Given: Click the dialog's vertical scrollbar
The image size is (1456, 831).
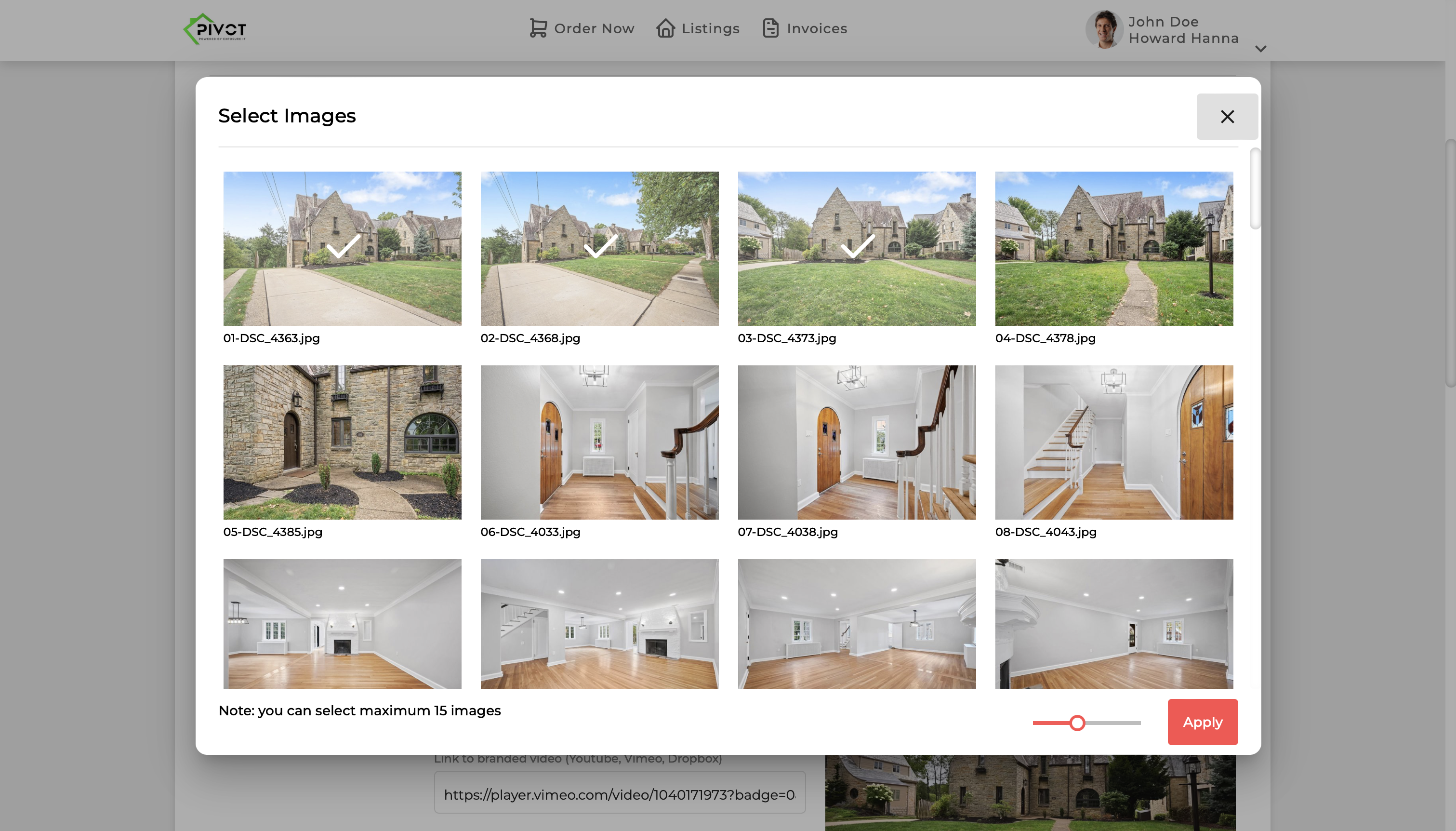Looking at the screenshot, I should [1255, 188].
